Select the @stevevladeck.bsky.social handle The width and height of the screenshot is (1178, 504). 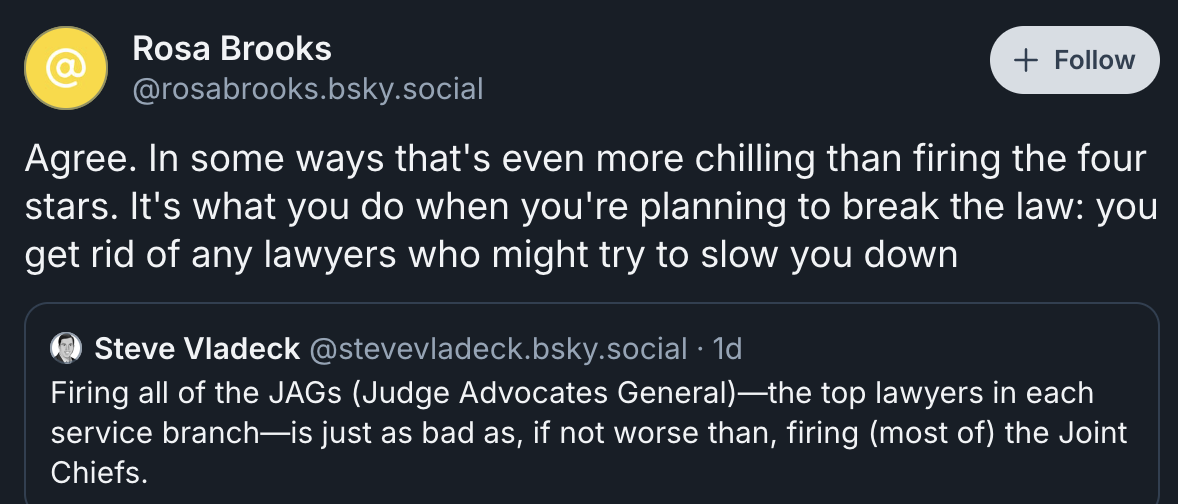[x=499, y=348]
